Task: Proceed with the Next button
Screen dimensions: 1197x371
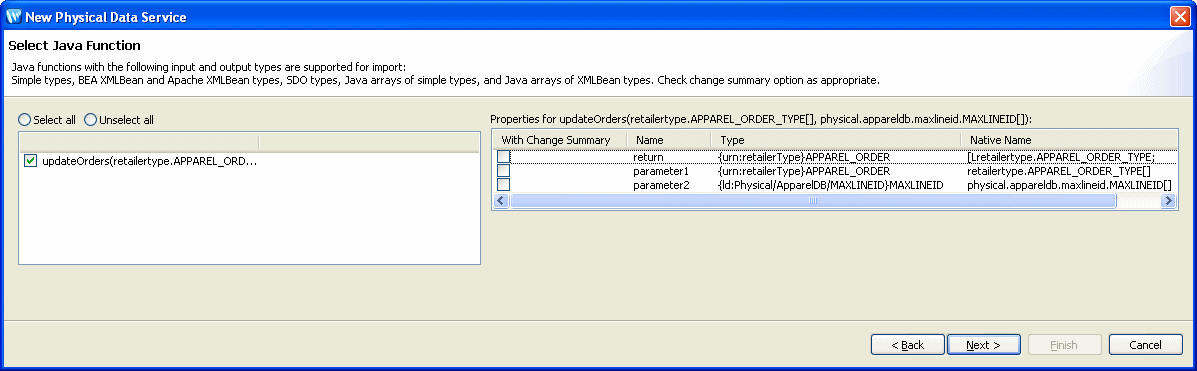Action: click(983, 345)
